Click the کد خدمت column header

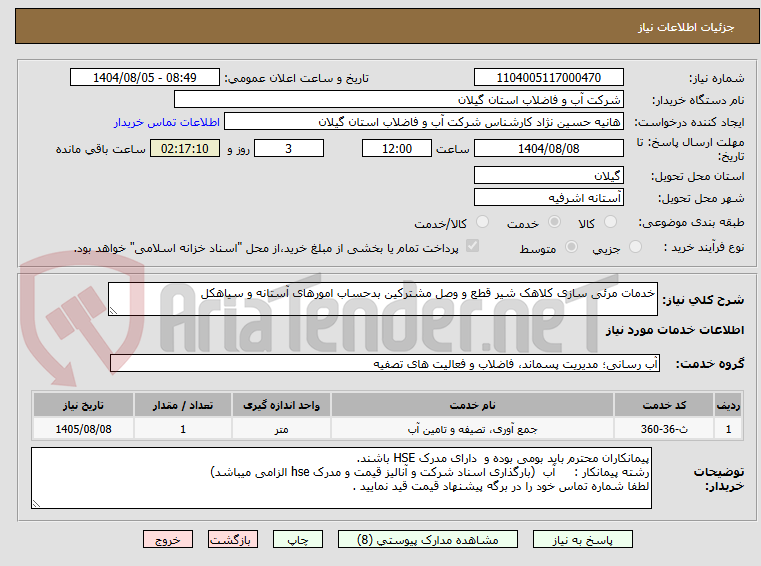(x=664, y=405)
